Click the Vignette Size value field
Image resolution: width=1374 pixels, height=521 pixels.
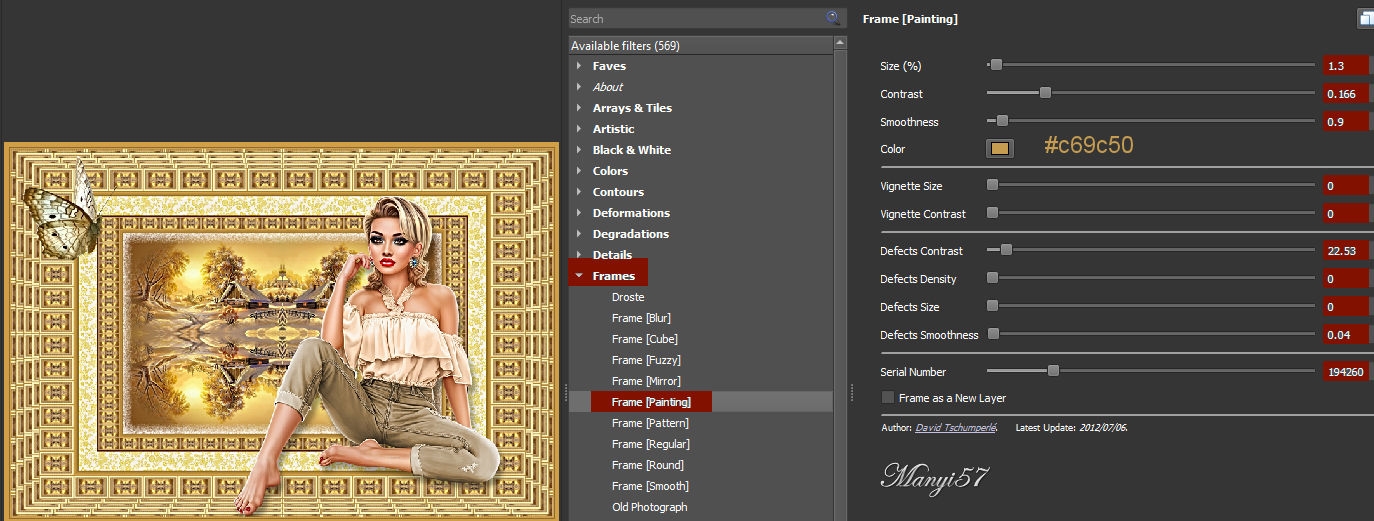point(1345,186)
